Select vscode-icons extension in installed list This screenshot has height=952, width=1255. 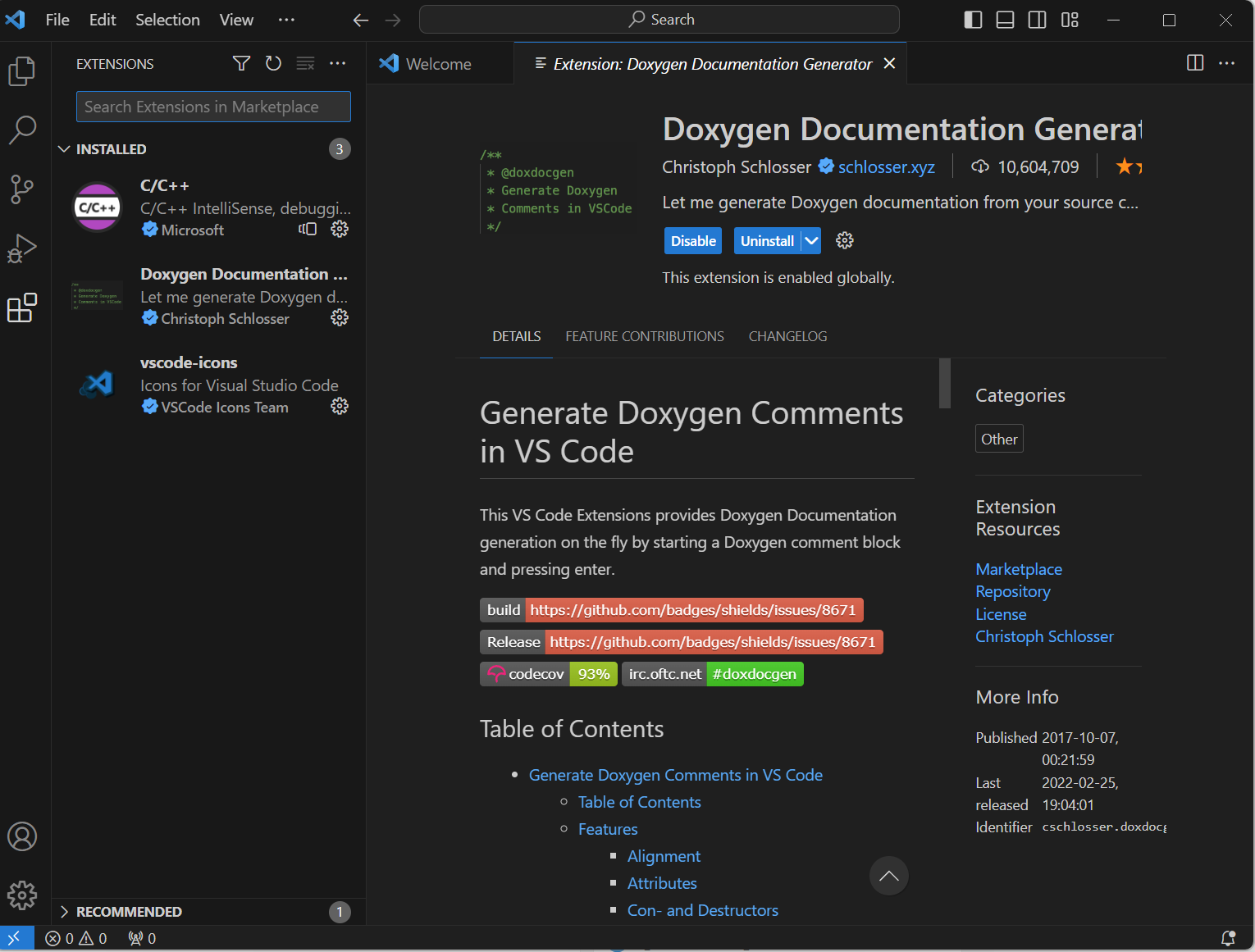(208, 385)
